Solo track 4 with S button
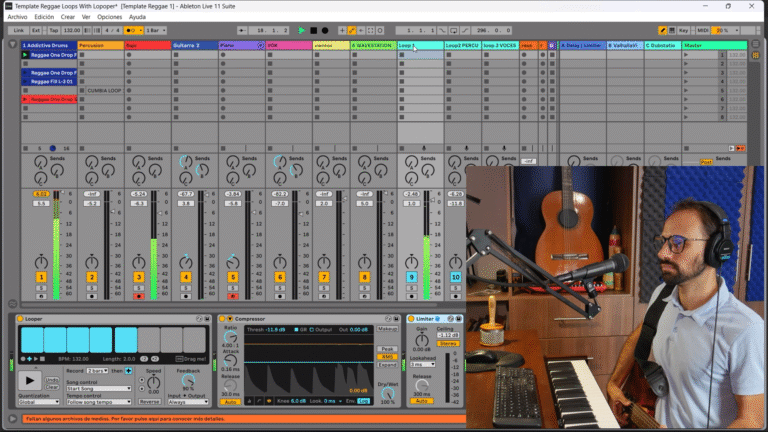Viewport: 768px width, 432px height. pyautogui.click(x=186, y=287)
